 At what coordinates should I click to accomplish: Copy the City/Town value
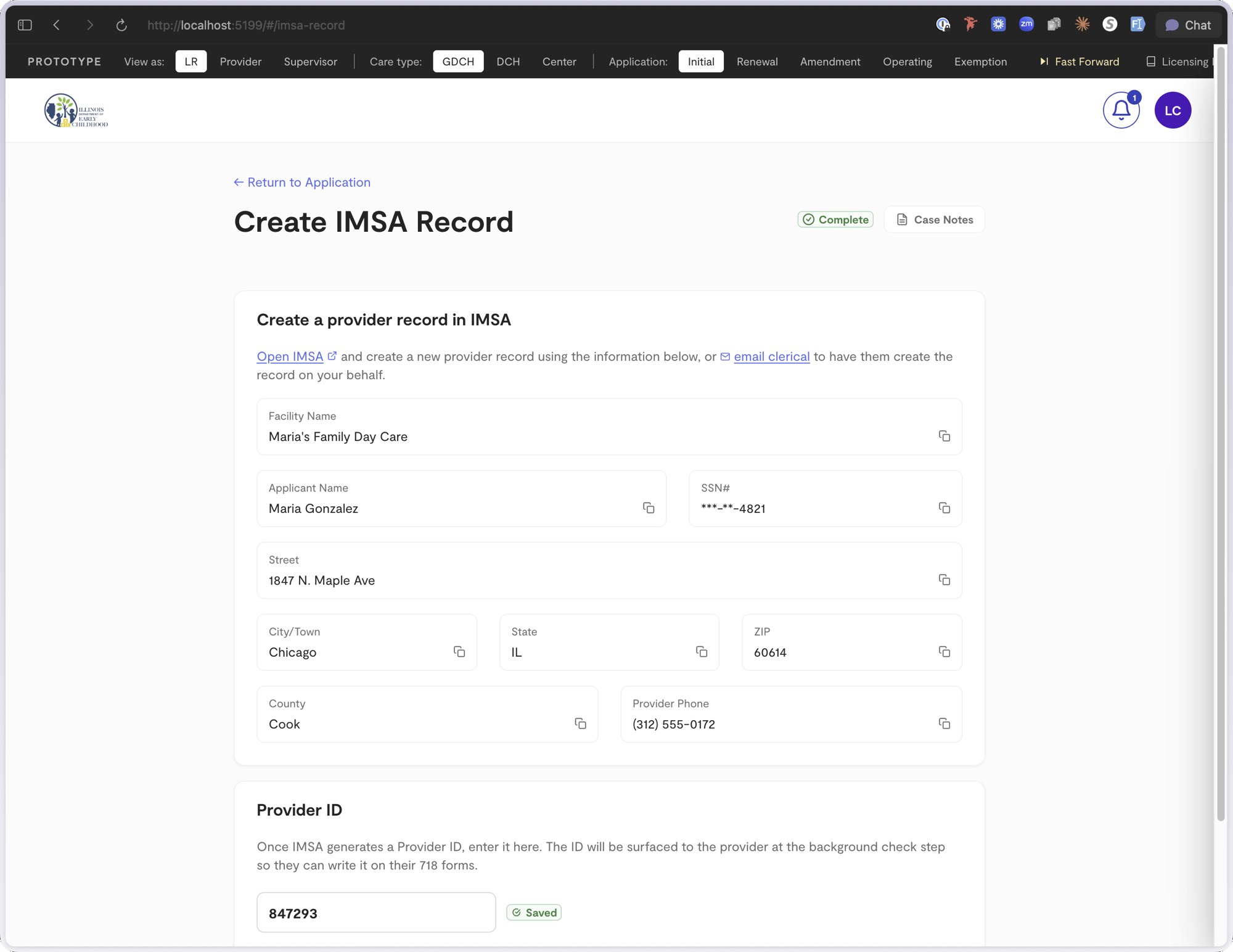[x=459, y=652]
